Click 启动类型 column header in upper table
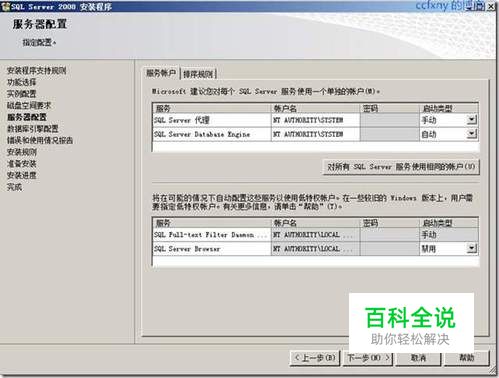 (449, 108)
